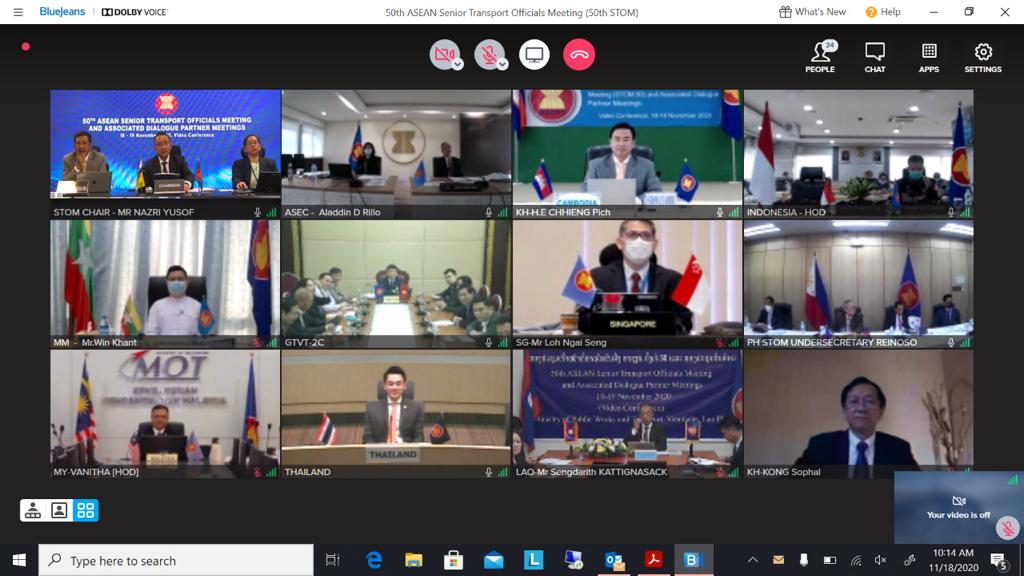Image resolution: width=1024 pixels, height=576 pixels.
Task: Open the hamburger menu
Action: 17,12
